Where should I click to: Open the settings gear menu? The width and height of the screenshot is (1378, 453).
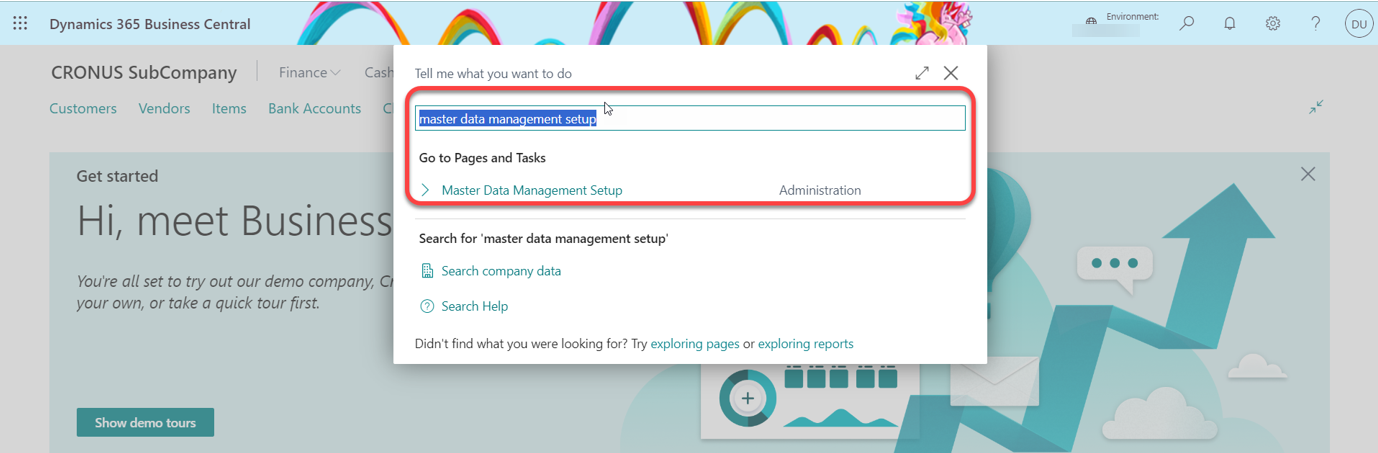[x=1273, y=23]
